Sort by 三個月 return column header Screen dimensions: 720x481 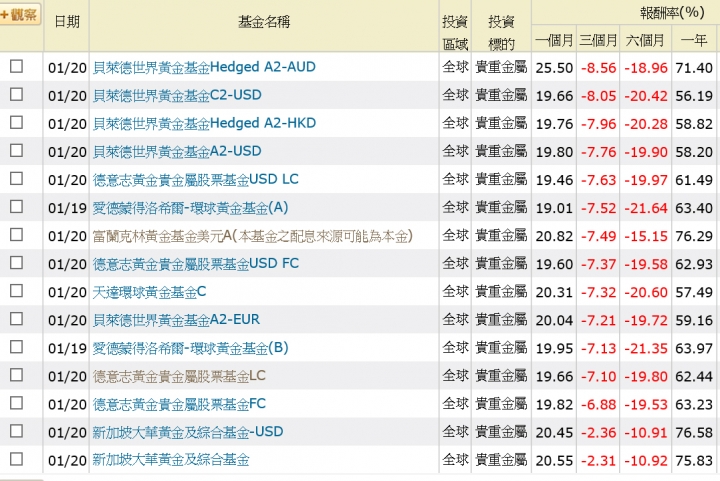[598, 40]
